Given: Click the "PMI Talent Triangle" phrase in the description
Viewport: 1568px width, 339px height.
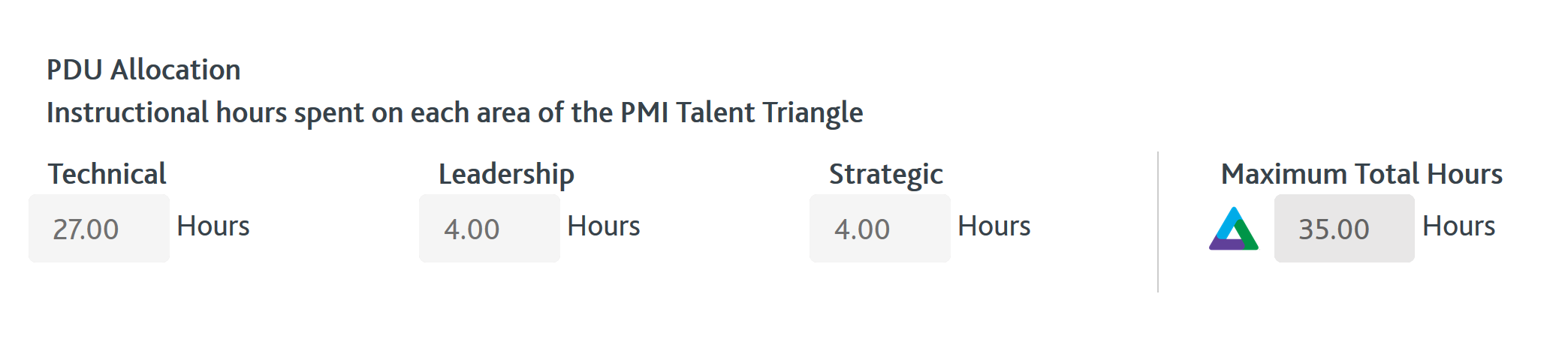Looking at the screenshot, I should tap(741, 112).
